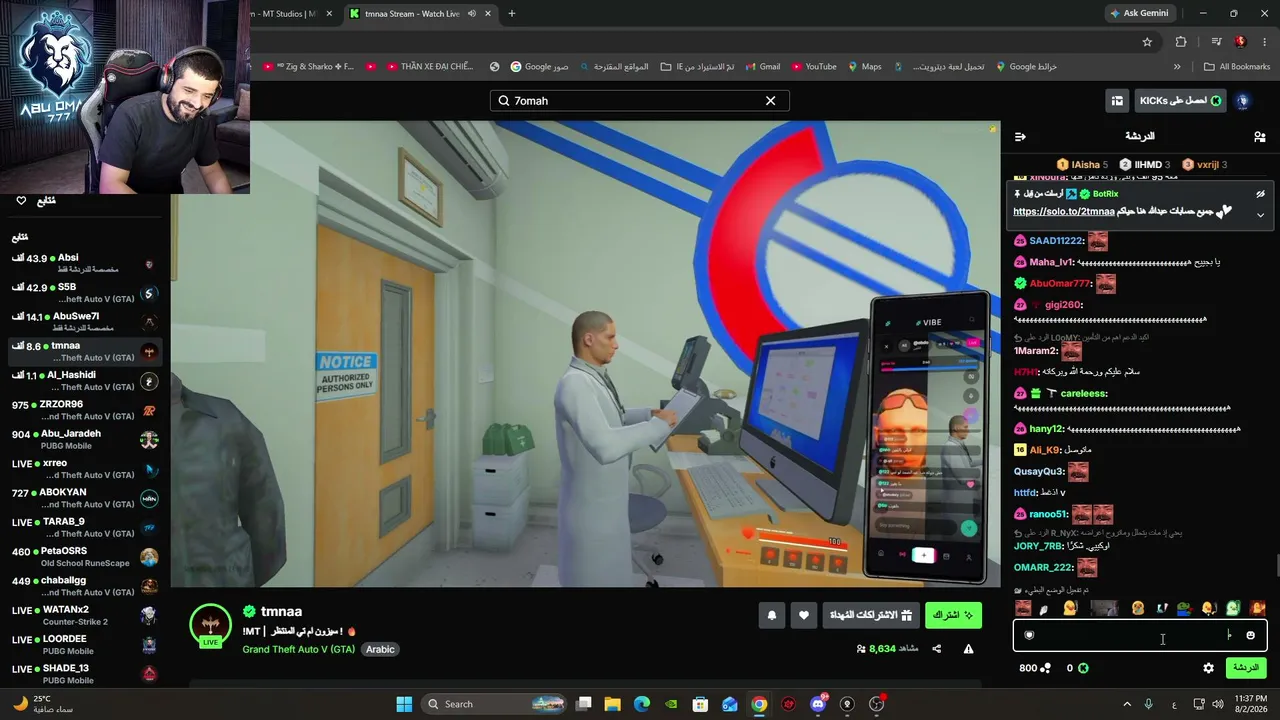This screenshot has width=1280, height=720.
Task: Click the 1st place IAisha leaderboard entry
Action: 1082,164
